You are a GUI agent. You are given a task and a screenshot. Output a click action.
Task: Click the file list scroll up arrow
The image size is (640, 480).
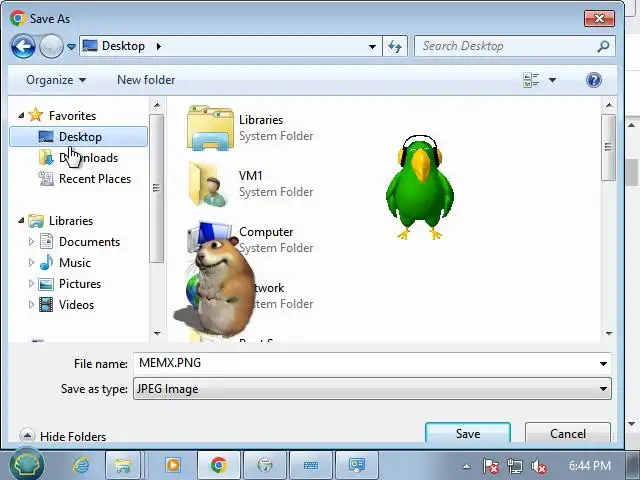[609, 105]
